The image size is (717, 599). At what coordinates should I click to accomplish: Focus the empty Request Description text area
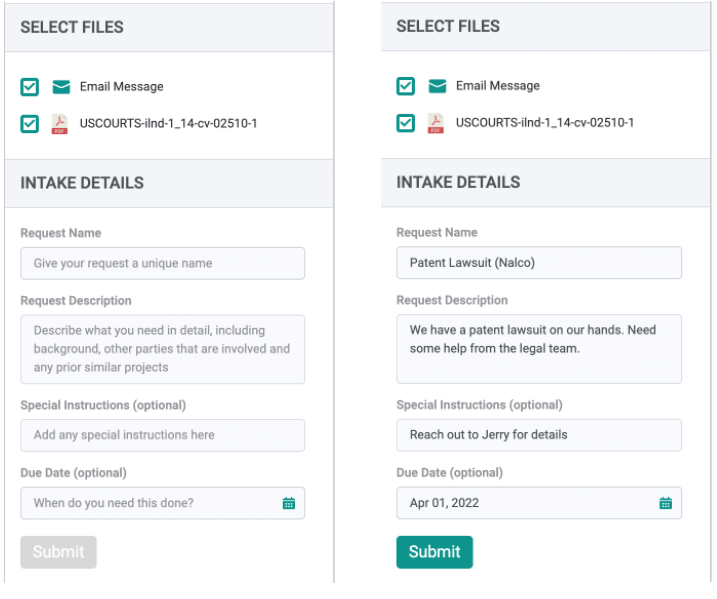[162, 349]
